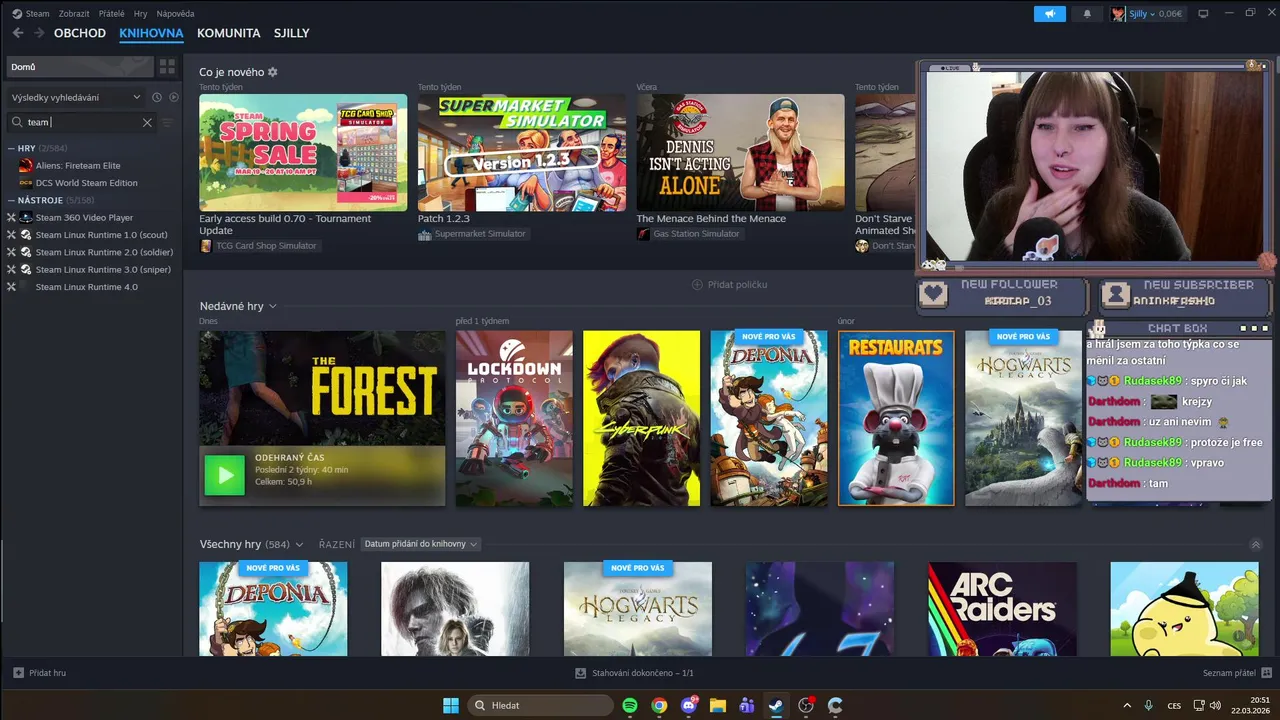Open the Co je nového settings gear
This screenshot has height=720, width=1280.
[x=273, y=72]
